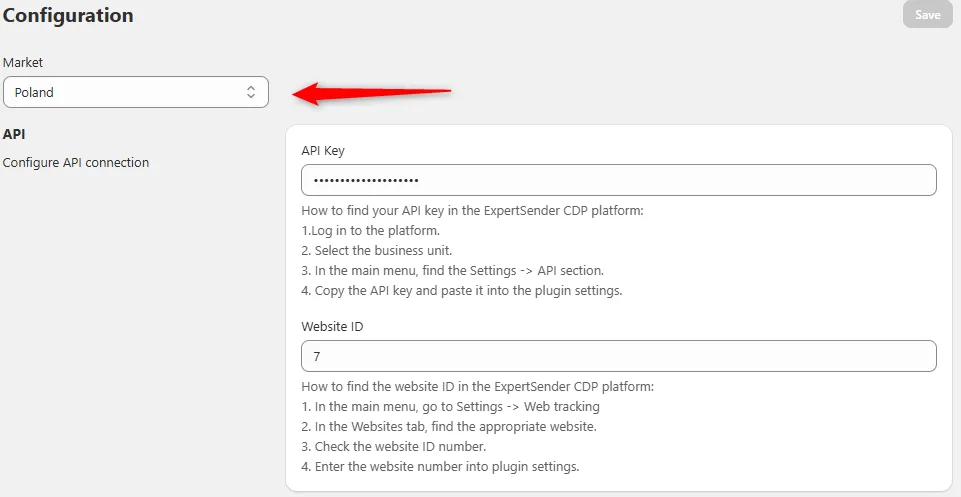Click the 'Select the business unit' step
Image resolution: width=961 pixels, height=497 pixels.
377,251
